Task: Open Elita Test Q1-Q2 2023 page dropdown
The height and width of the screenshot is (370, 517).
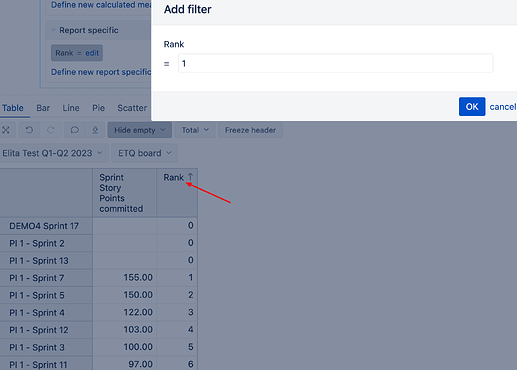Action: click(x=53, y=153)
